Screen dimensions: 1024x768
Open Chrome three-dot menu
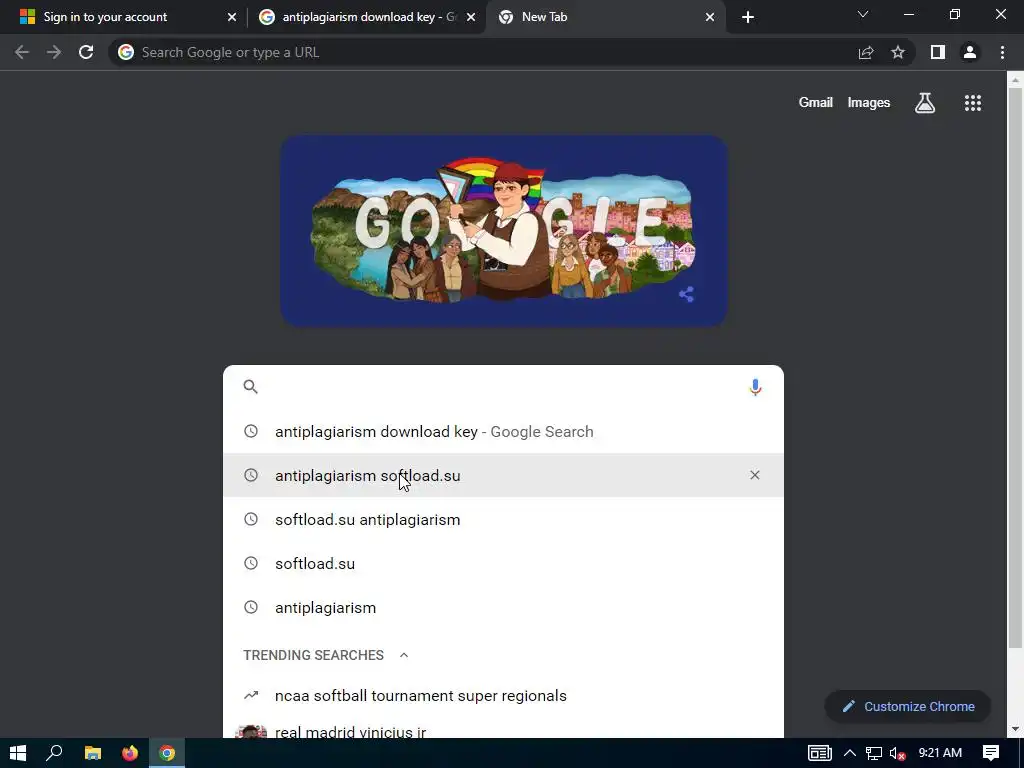pos(1002,52)
